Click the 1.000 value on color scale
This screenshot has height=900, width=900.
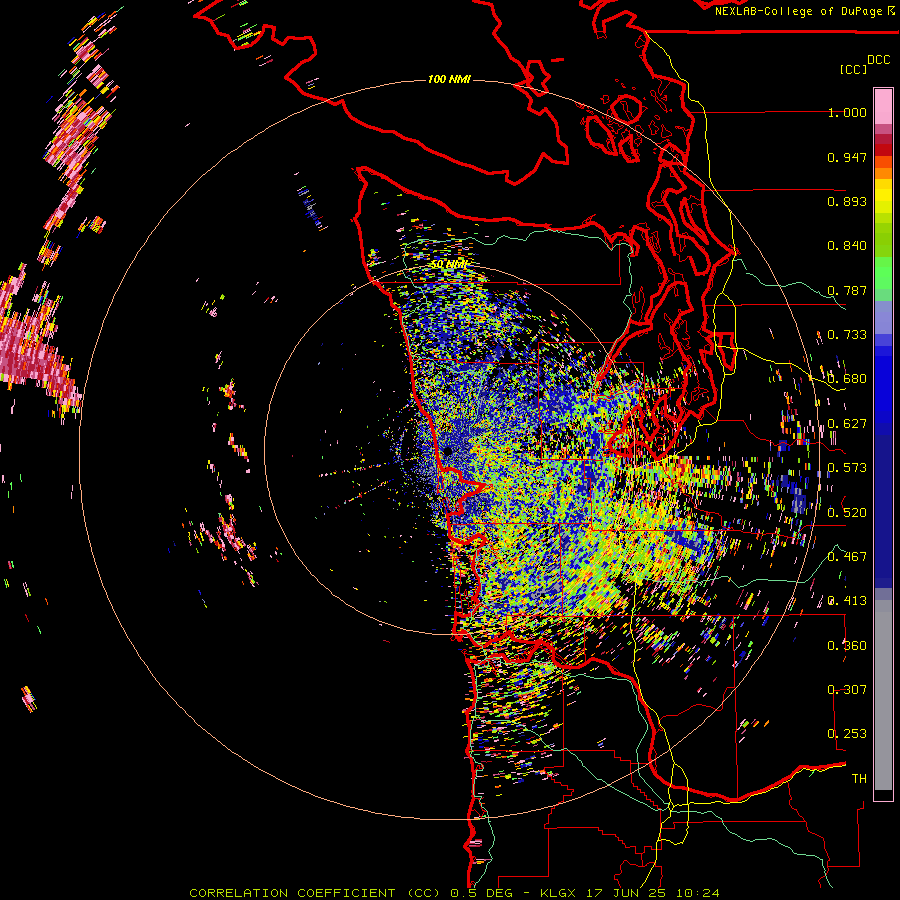point(847,112)
